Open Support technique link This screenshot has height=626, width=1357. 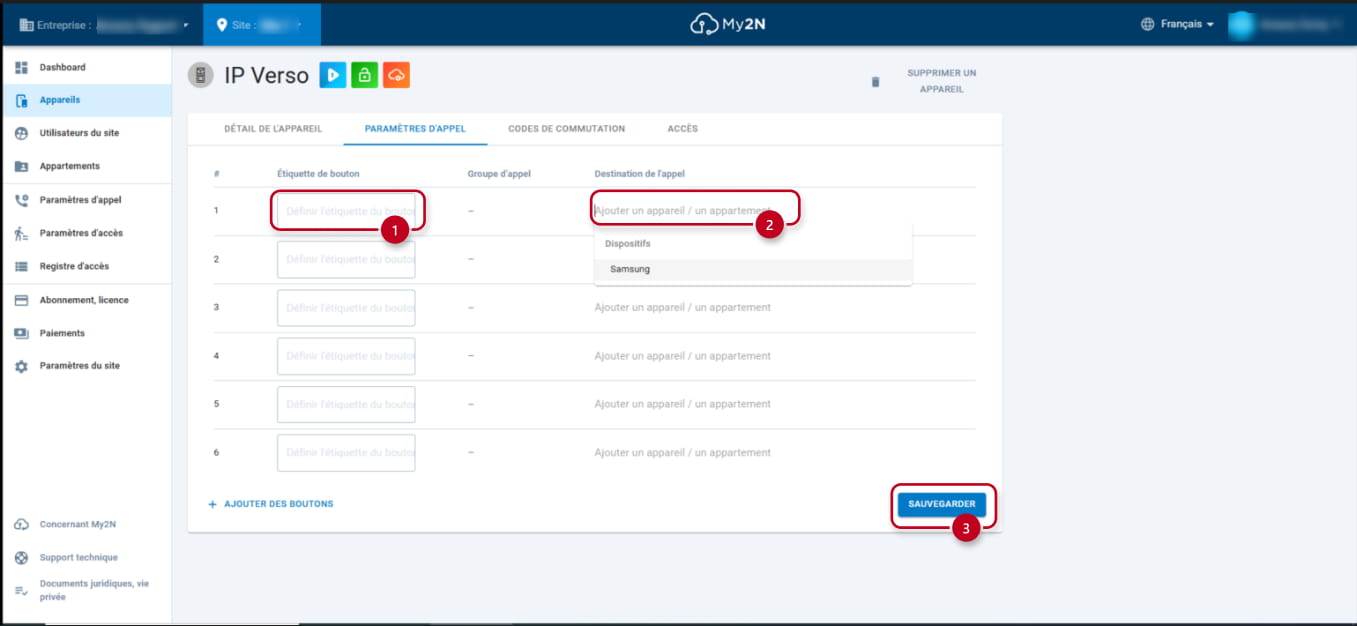pyautogui.click(x=78, y=557)
